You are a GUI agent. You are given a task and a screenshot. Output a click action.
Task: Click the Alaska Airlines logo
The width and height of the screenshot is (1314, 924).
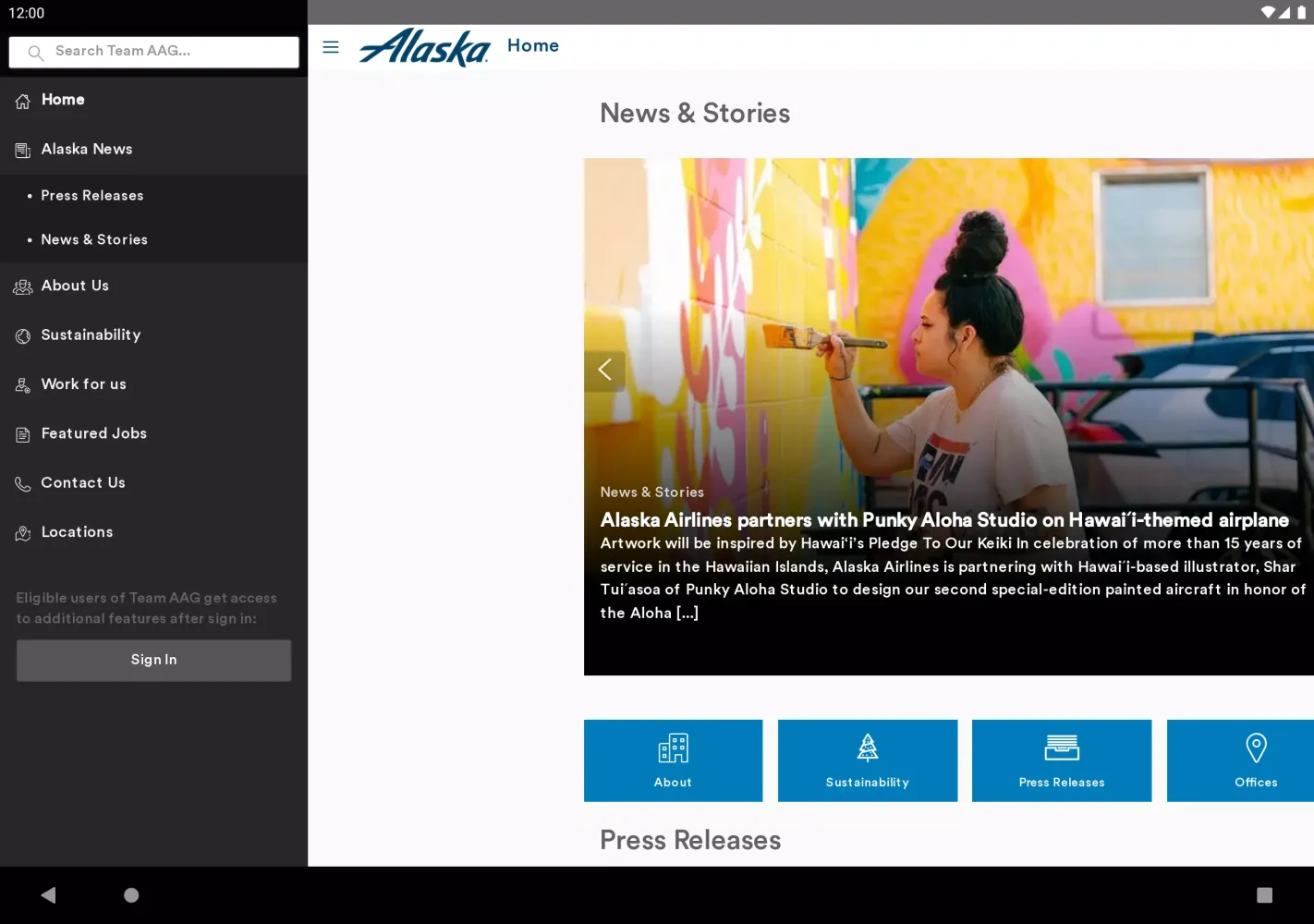[424, 47]
